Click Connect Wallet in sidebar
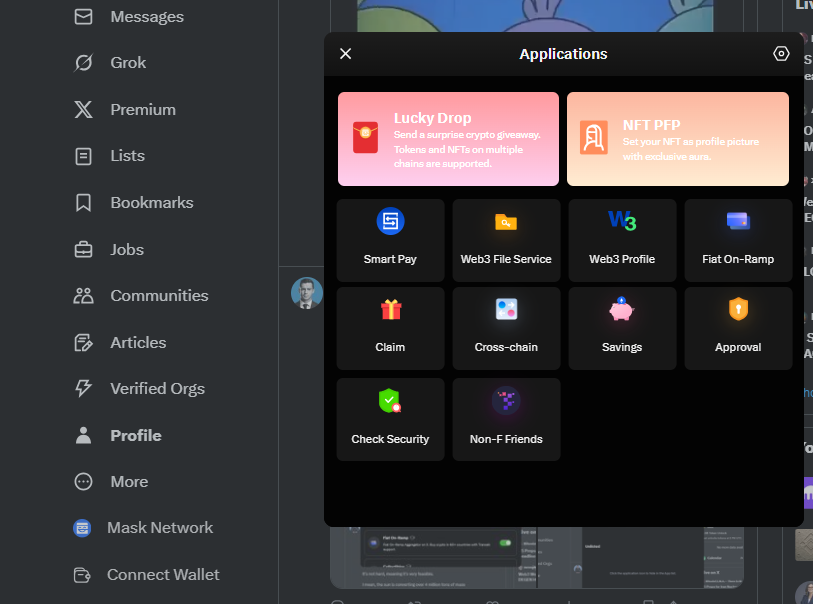Screen dimensions: 813x604 click(x=146, y=574)
